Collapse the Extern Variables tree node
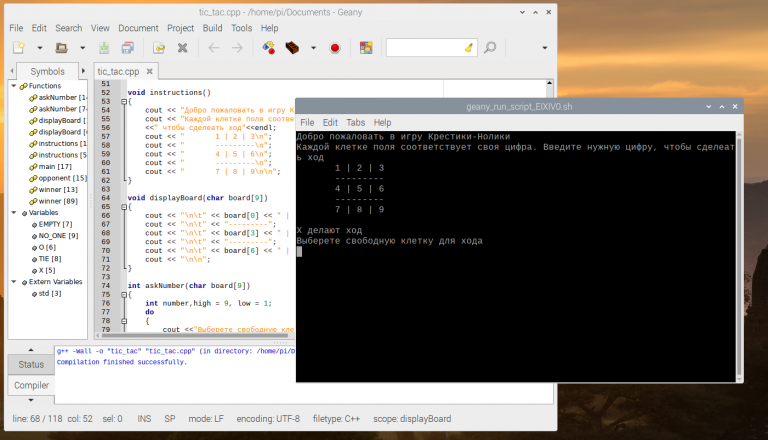This screenshot has height=440, width=768. pos(14,282)
